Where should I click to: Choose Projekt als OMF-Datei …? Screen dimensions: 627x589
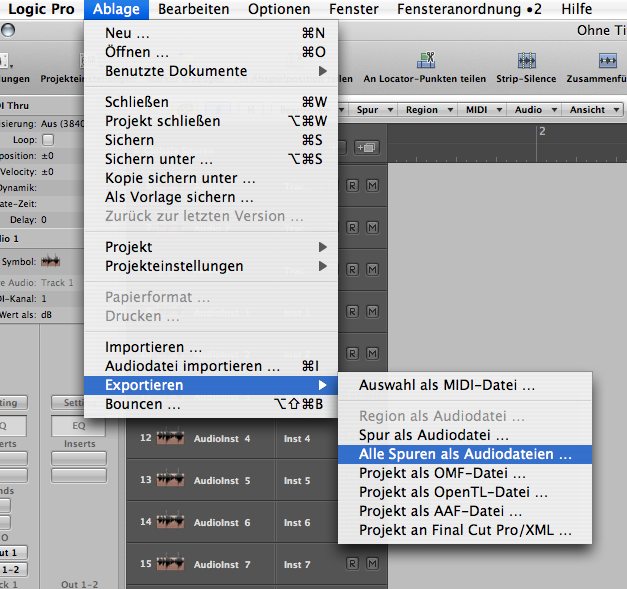465,473
